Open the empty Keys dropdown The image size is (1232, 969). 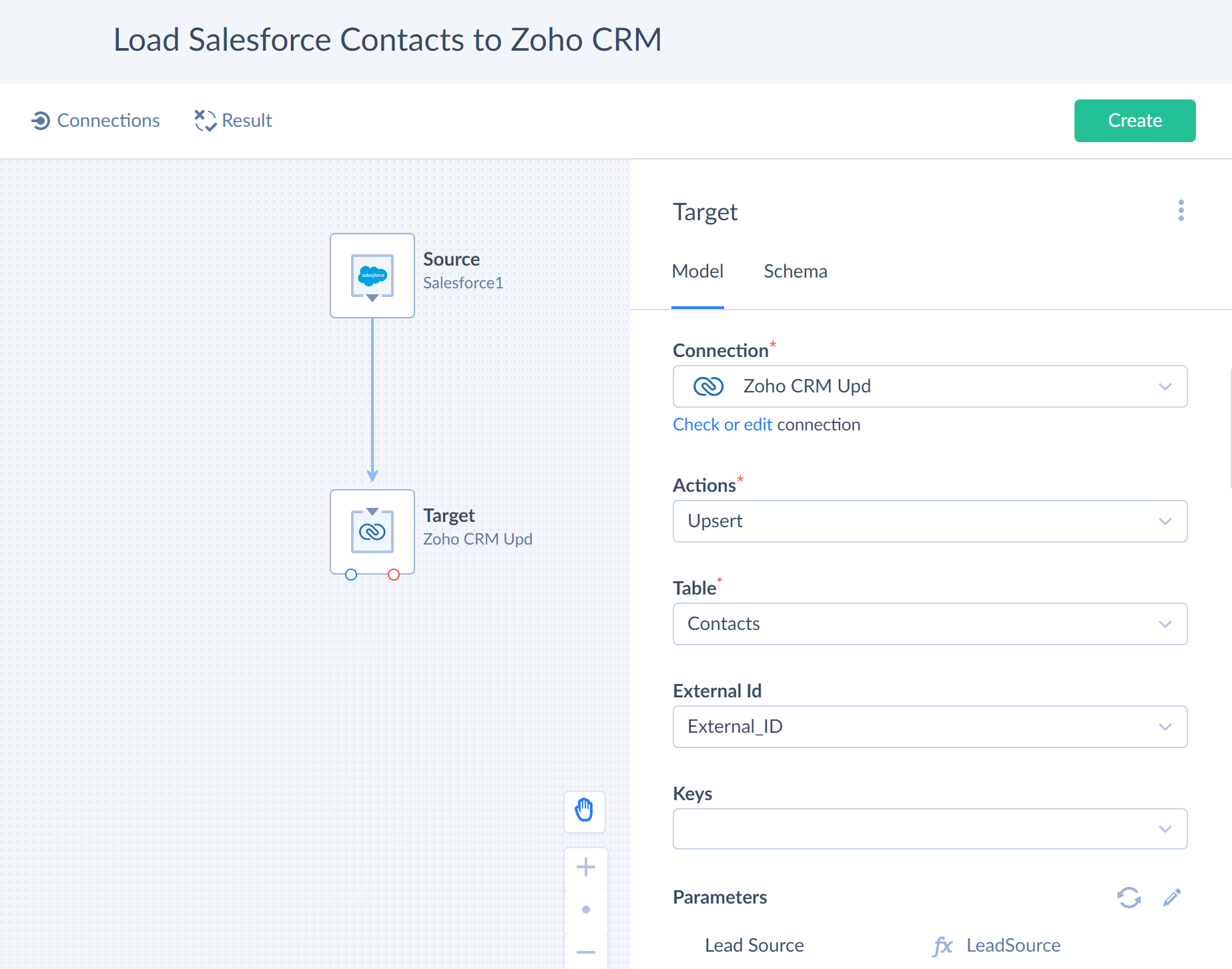tap(930, 829)
